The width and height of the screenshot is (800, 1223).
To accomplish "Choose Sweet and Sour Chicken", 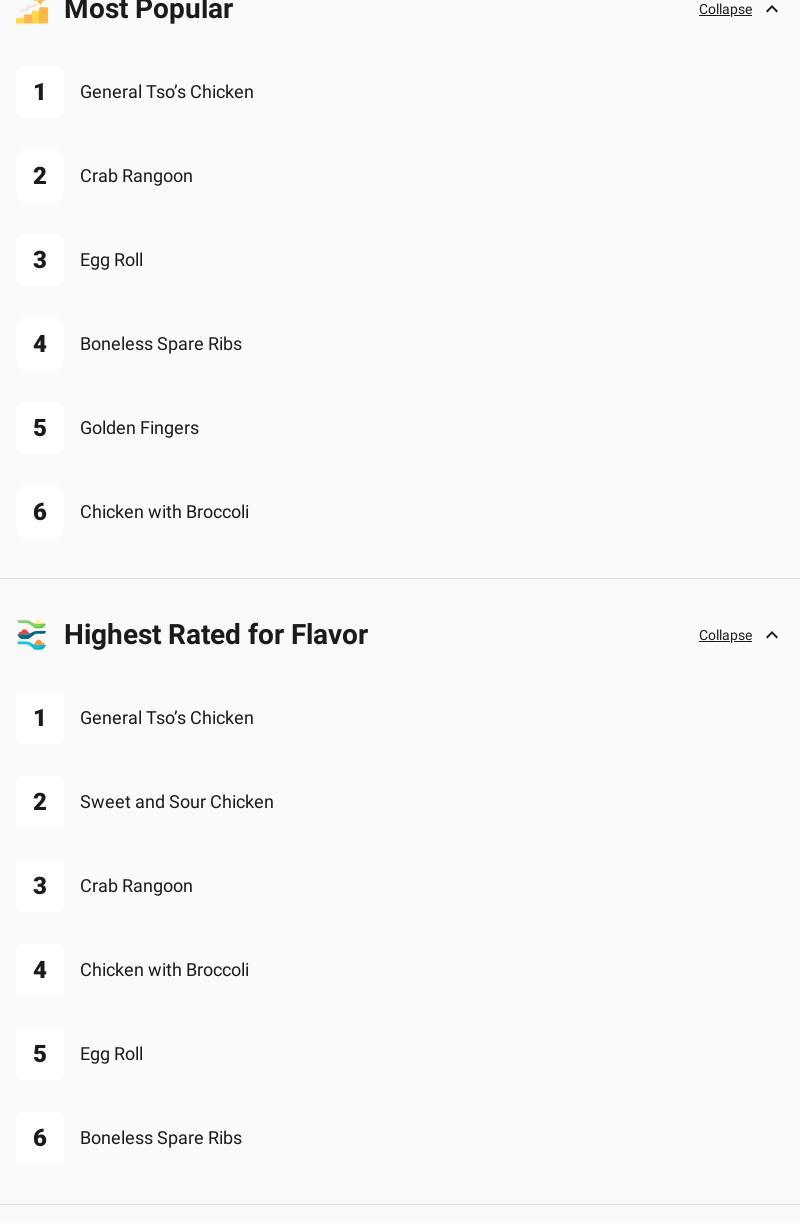I will coord(177,802).
